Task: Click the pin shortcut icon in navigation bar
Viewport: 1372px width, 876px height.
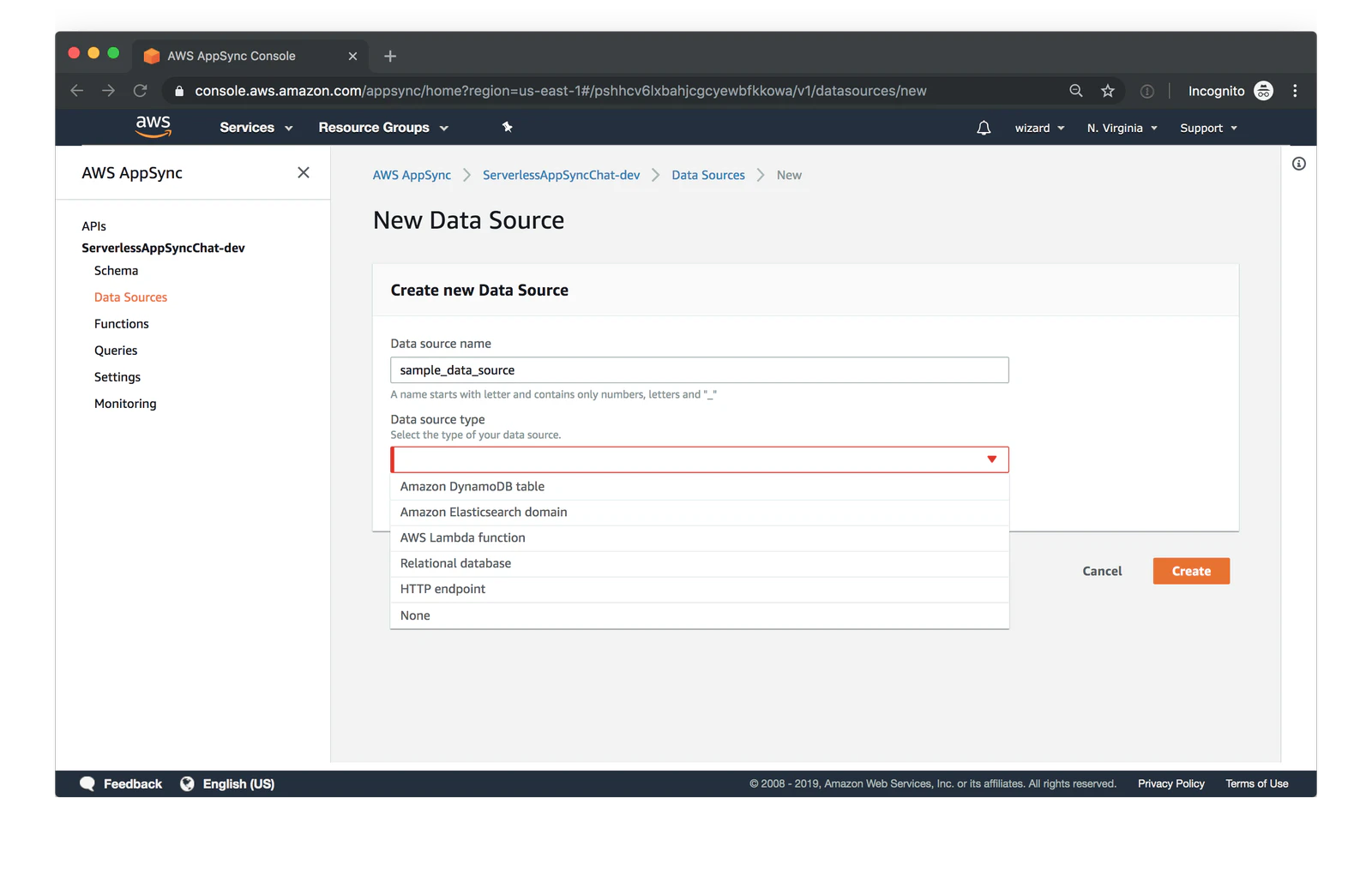Action: pyautogui.click(x=507, y=127)
